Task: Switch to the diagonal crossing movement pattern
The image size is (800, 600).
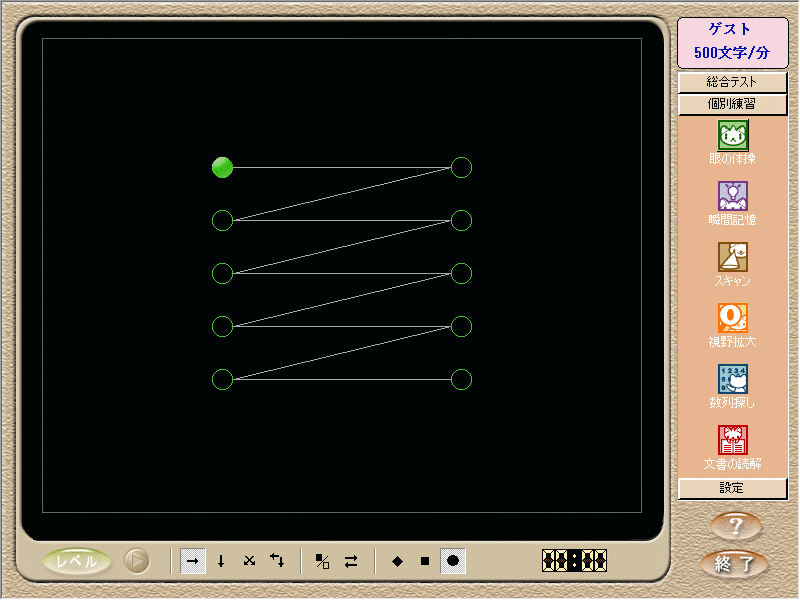Action: point(249,561)
